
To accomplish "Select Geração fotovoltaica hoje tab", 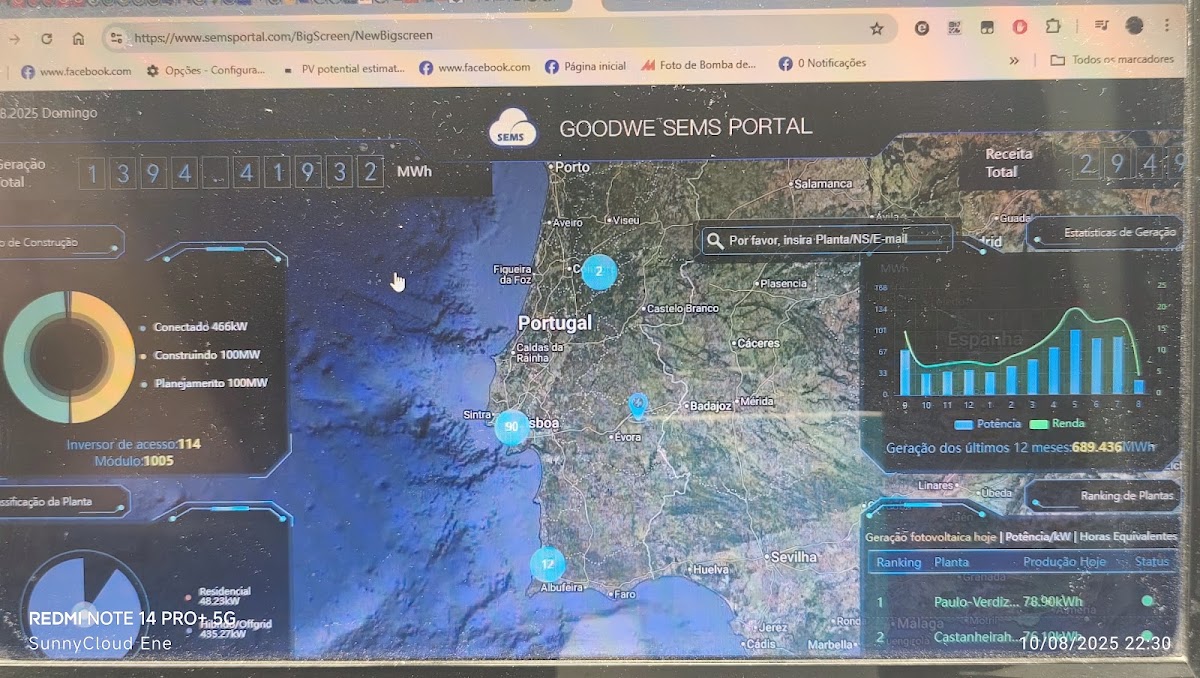I will point(931,537).
